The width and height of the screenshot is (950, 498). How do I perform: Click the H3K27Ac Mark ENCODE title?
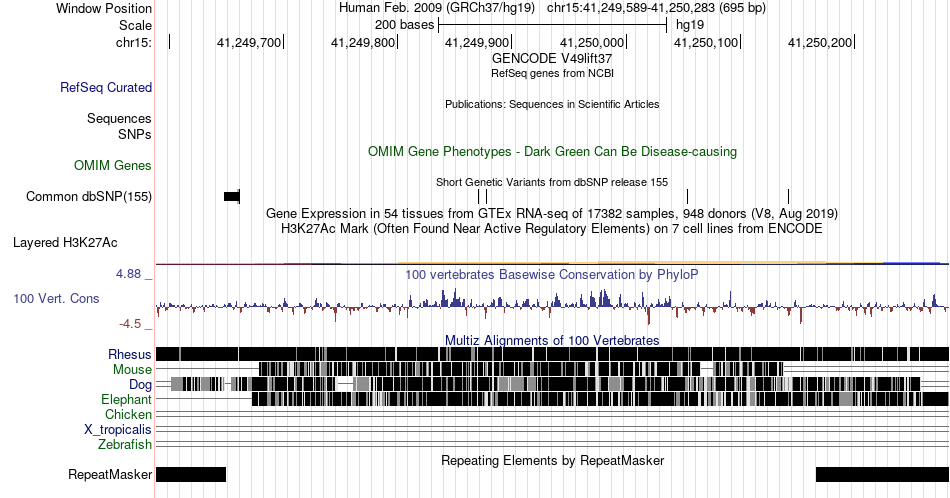(x=552, y=228)
